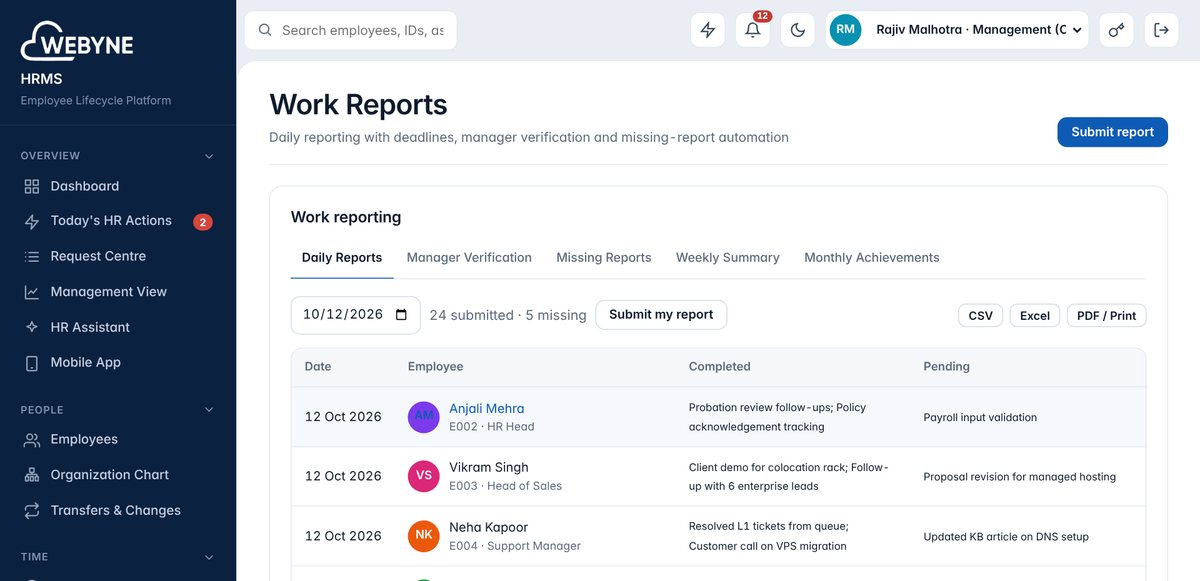The image size is (1200, 581).
Task: Switch to Monthly Achievements tab
Action: click(872, 258)
